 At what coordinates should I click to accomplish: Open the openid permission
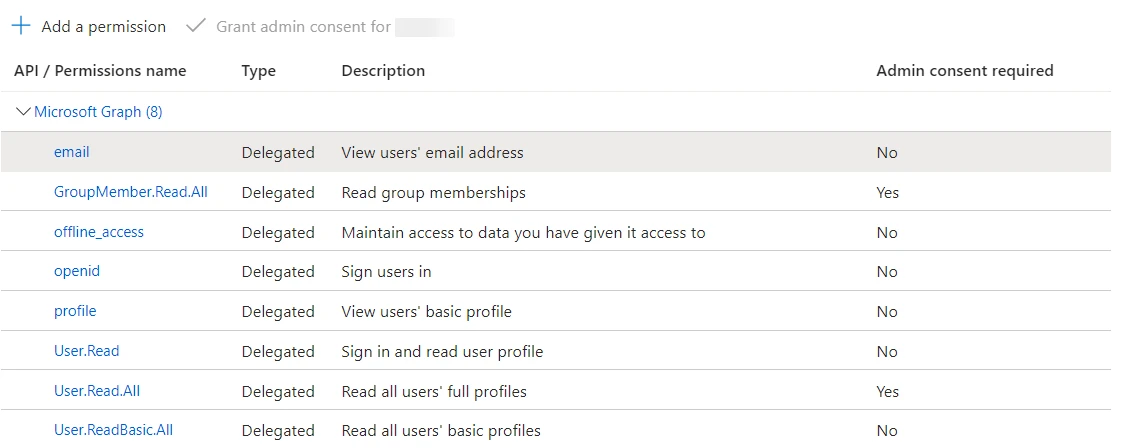tap(76, 272)
